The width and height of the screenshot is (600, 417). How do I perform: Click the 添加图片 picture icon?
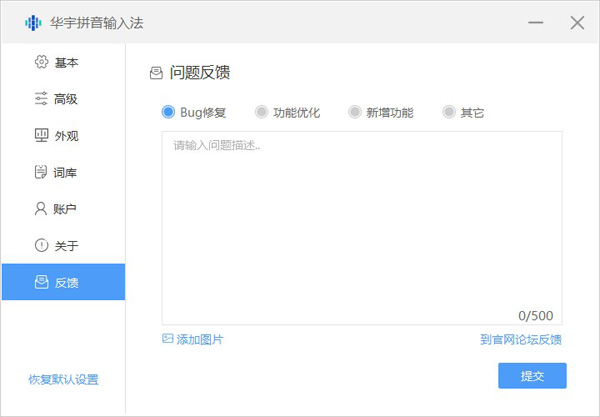168,339
